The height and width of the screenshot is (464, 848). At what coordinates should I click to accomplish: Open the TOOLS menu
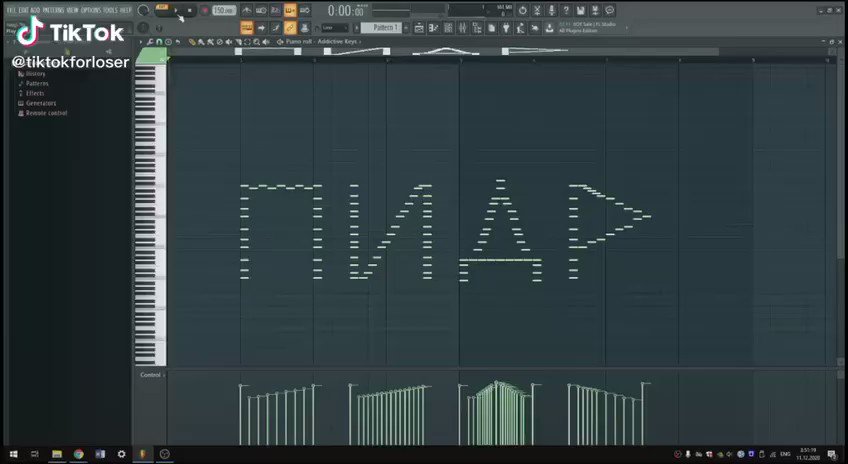pos(110,10)
